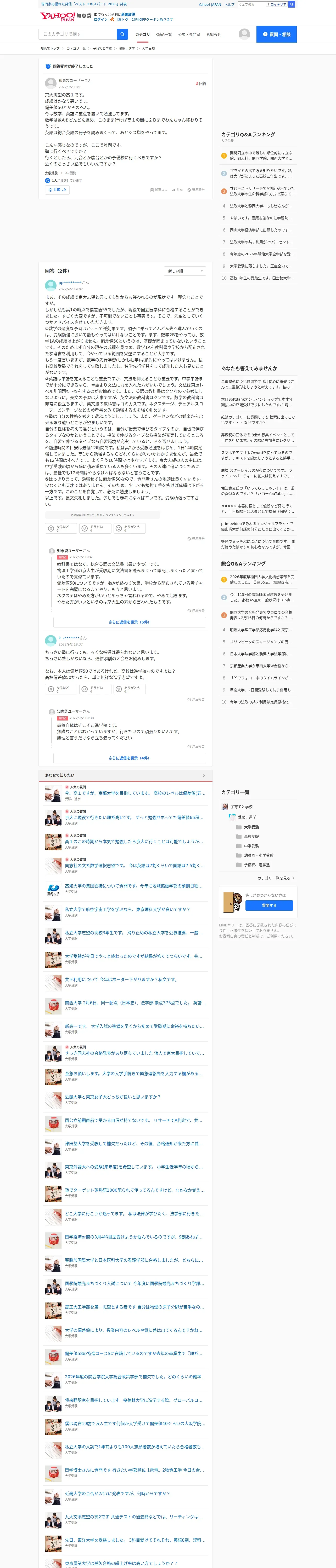Click the ログイン link
Viewport: 336px width, 1568px height.
tap(101, 20)
